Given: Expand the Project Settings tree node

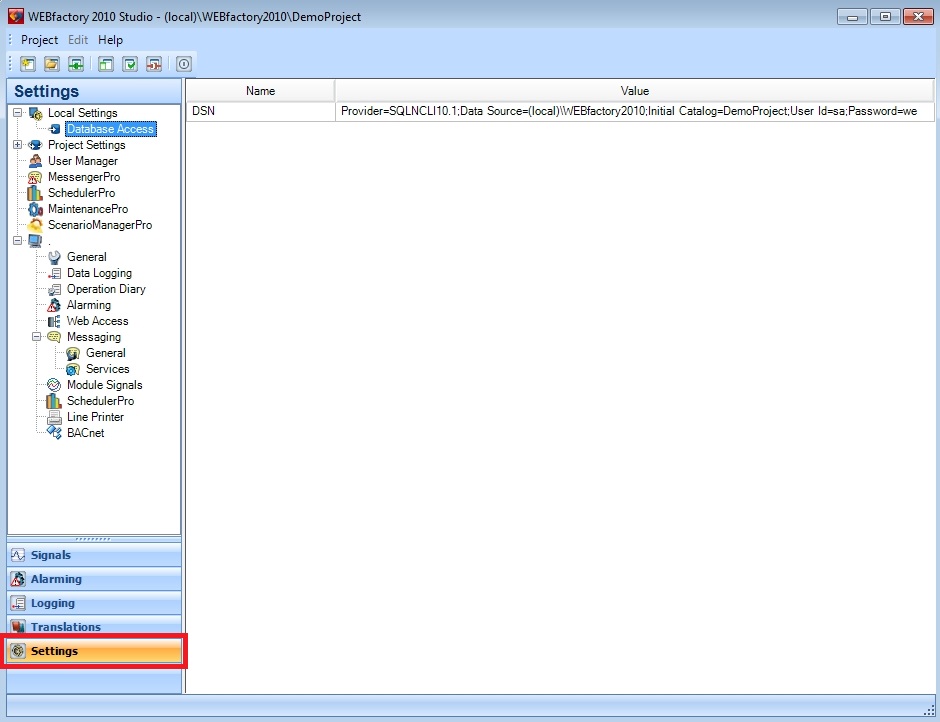Looking at the screenshot, I should coord(18,145).
